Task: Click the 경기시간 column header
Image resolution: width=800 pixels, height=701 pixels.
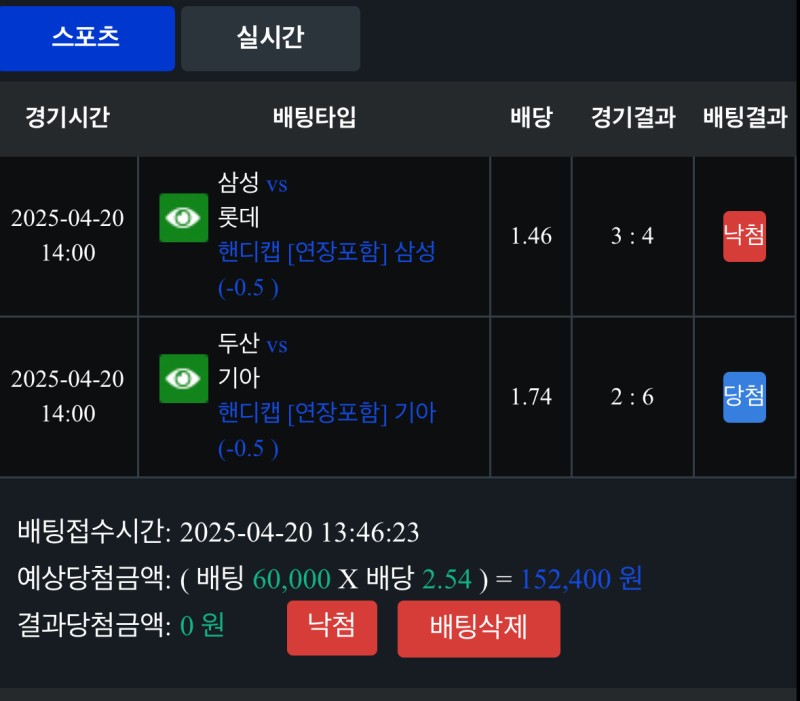Action: tap(67, 118)
